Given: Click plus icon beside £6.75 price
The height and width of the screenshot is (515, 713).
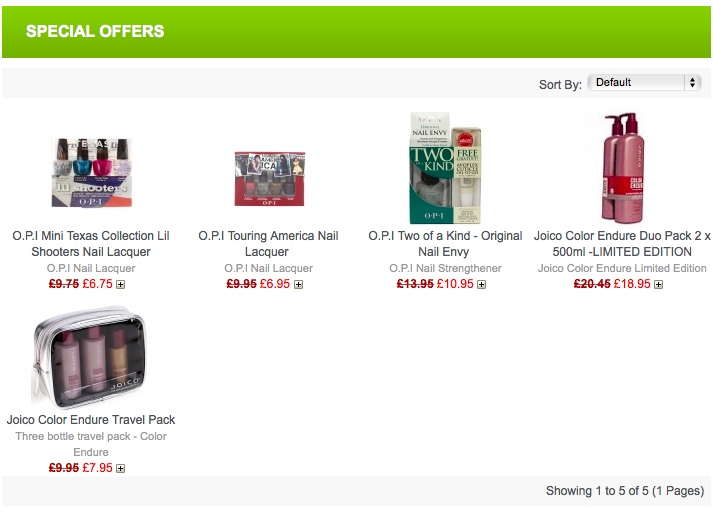Looking at the screenshot, I should [121, 285].
